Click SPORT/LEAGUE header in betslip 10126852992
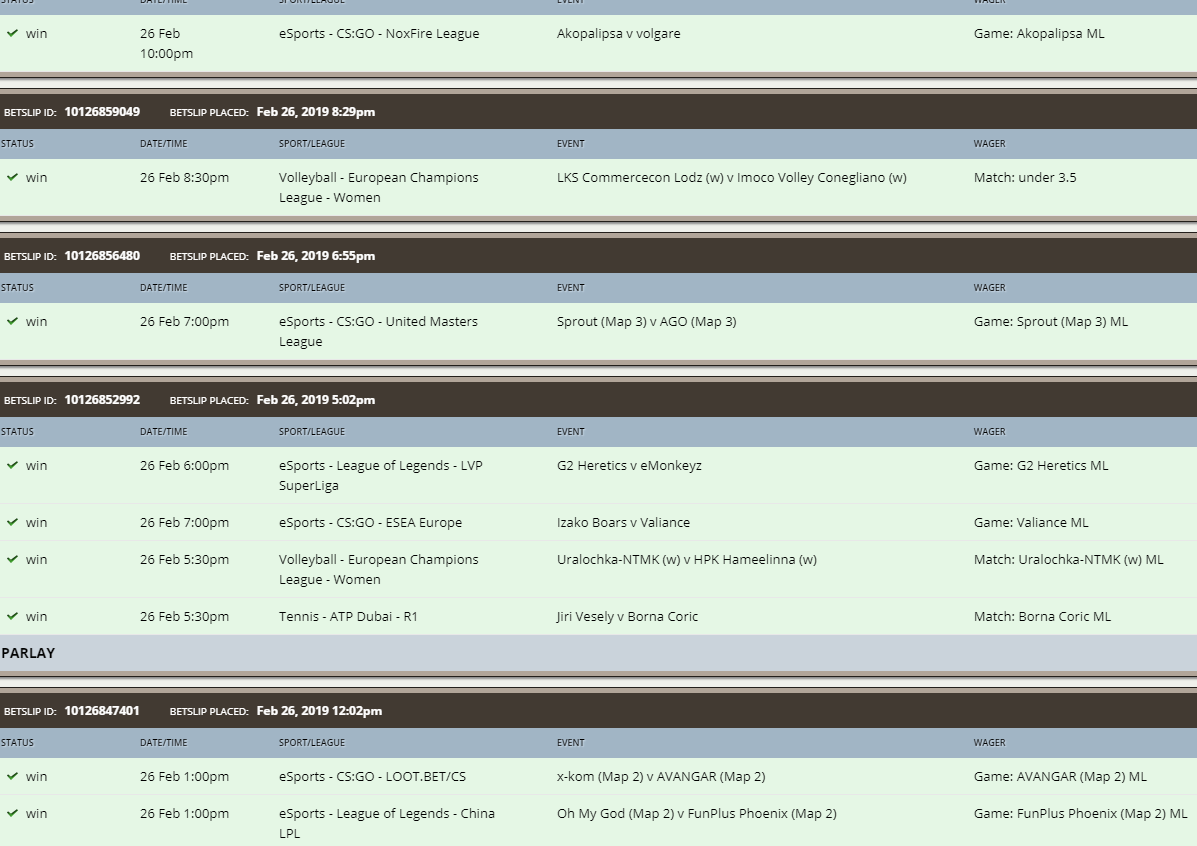 point(311,431)
